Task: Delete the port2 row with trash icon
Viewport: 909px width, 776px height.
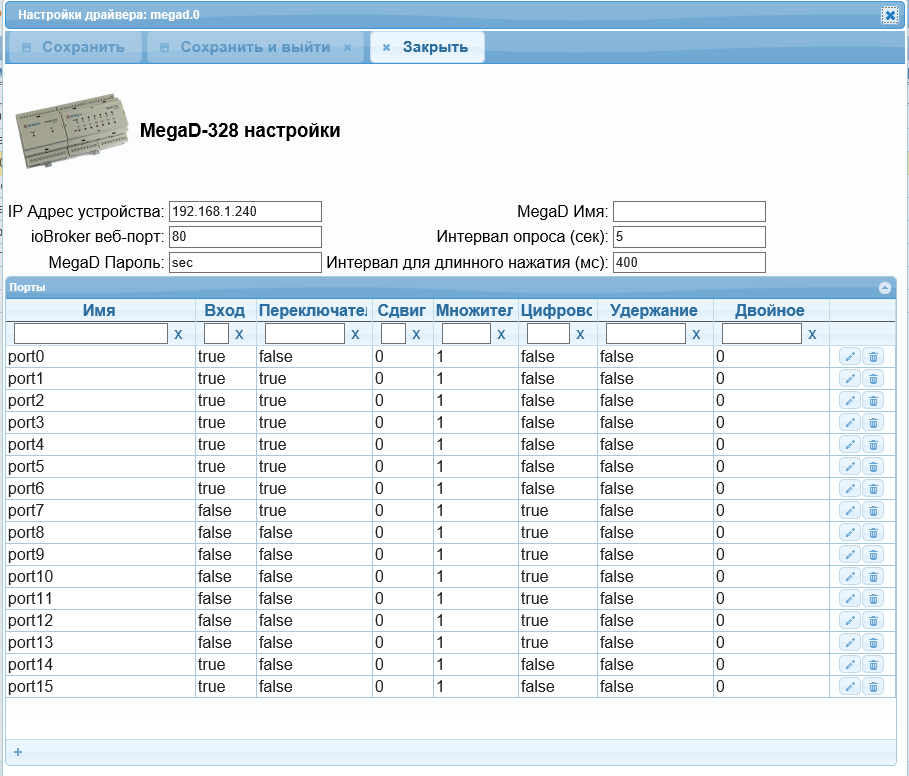Action: (x=873, y=400)
